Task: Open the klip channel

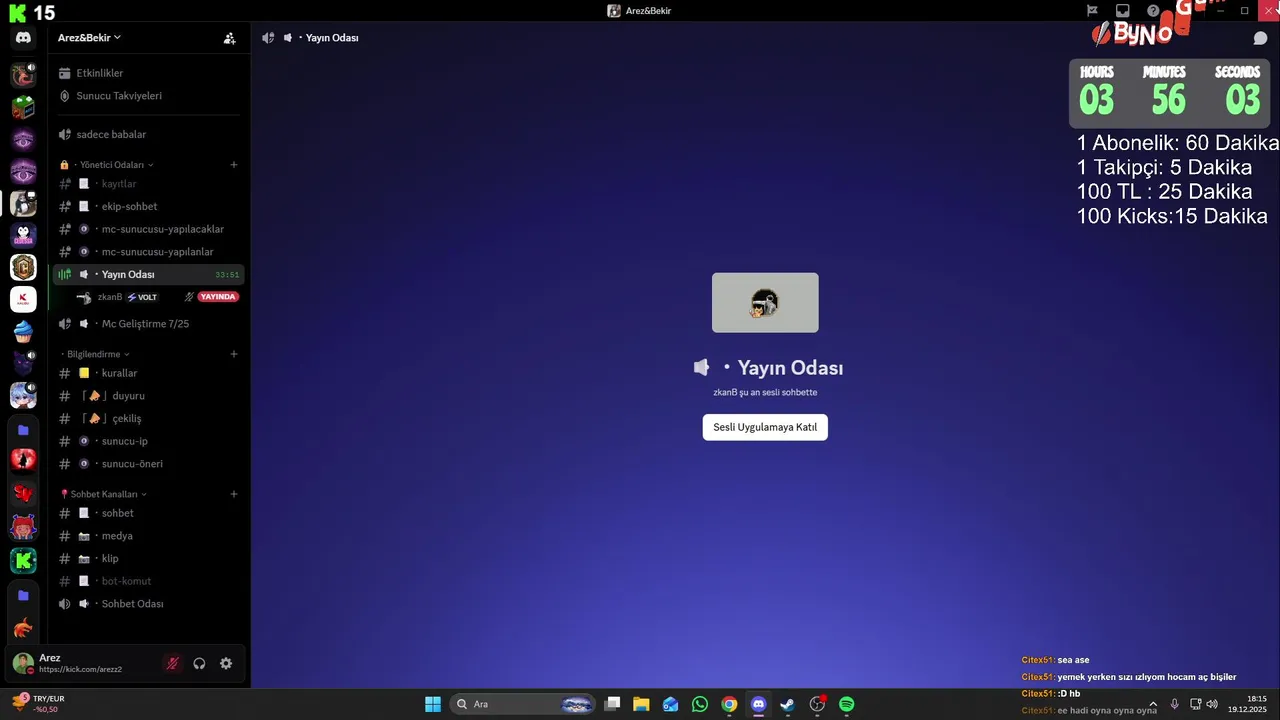Action: coord(148,559)
